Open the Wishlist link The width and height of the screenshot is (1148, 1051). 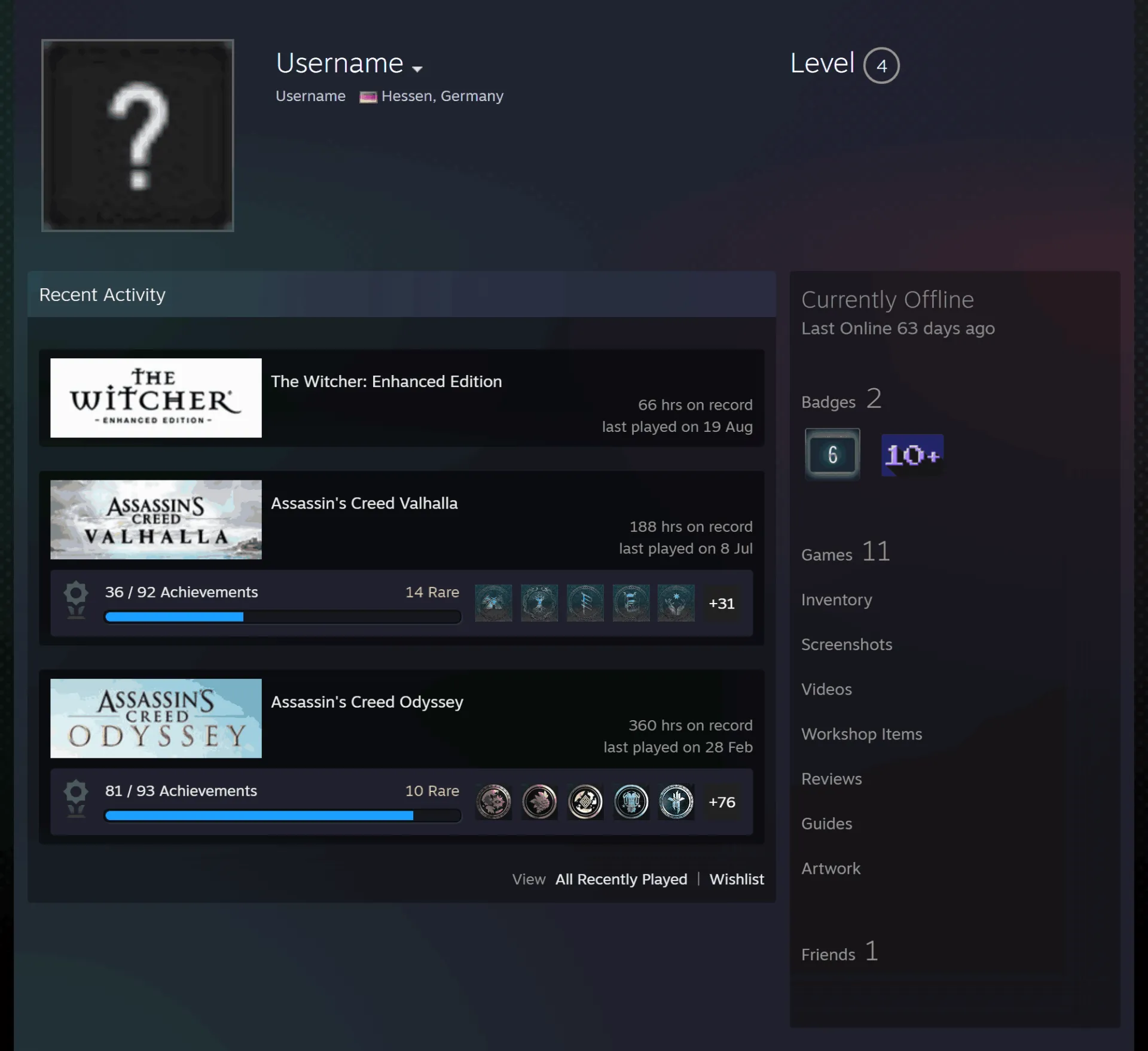(737, 879)
